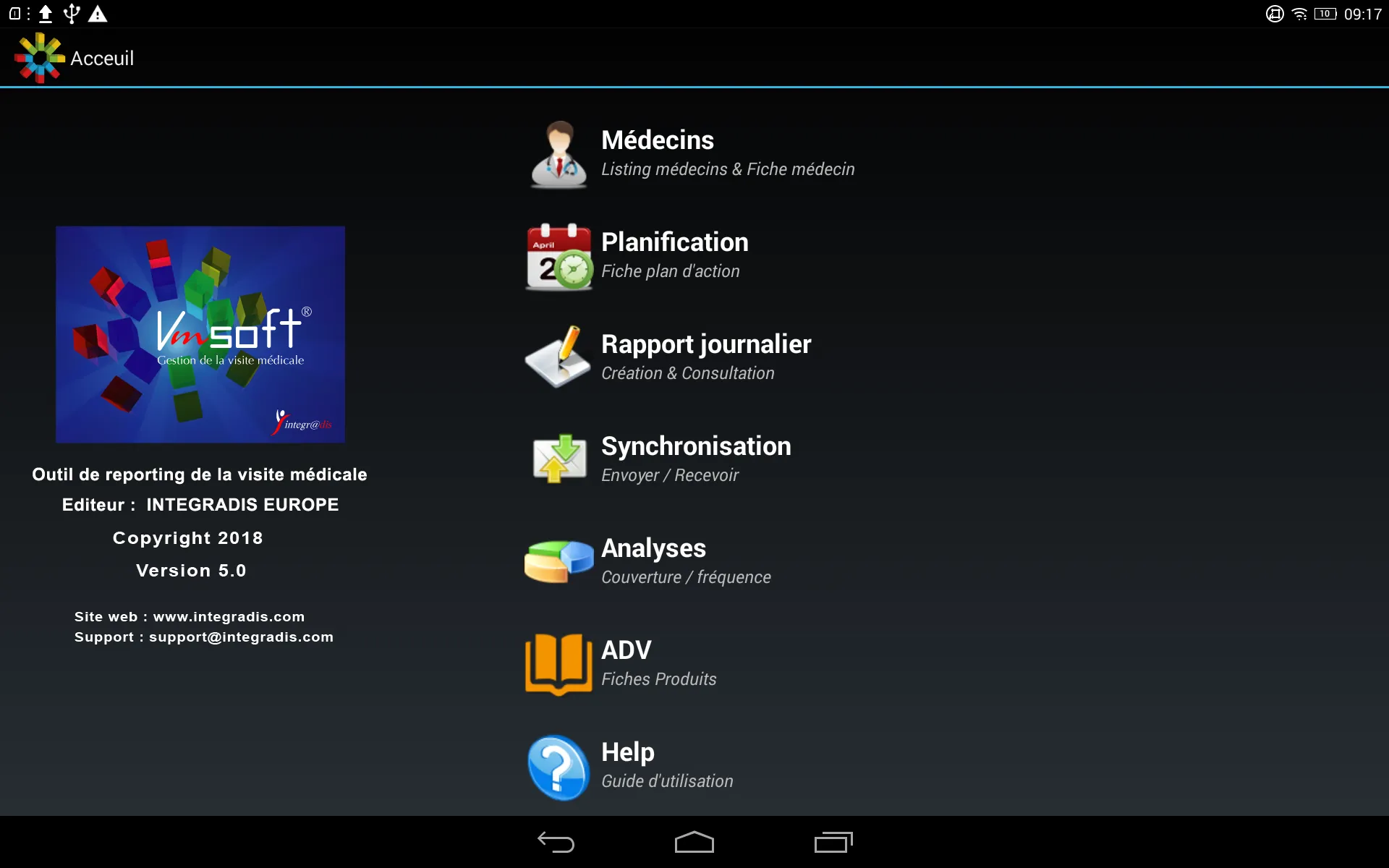This screenshot has width=1389, height=868.
Task: Tap the Wi-Fi status icon
Action: [x=1300, y=14]
